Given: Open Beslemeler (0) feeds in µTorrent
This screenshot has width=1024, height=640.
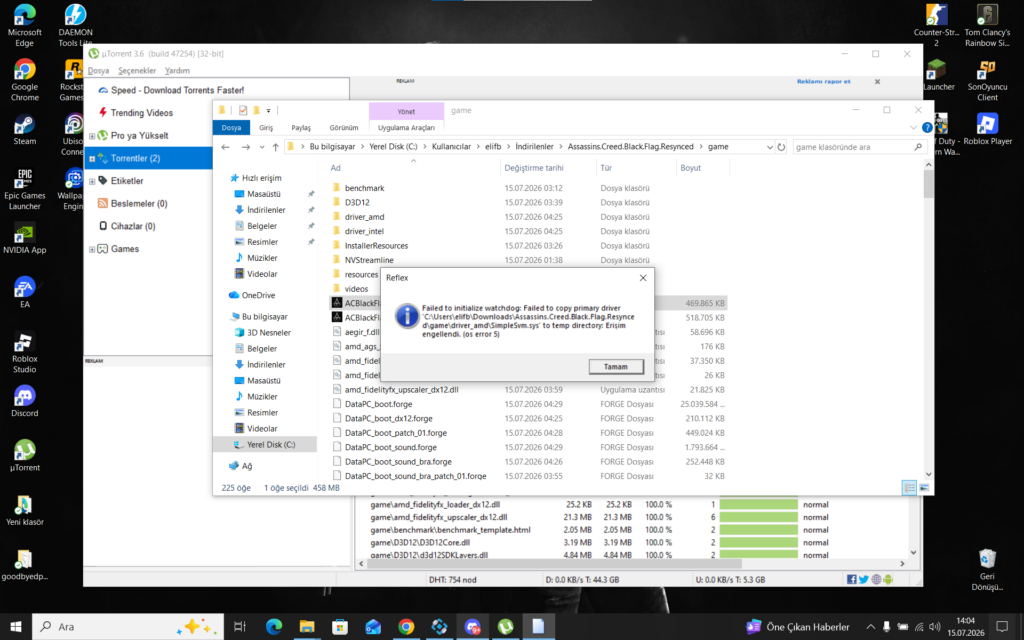Looking at the screenshot, I should [x=138, y=204].
